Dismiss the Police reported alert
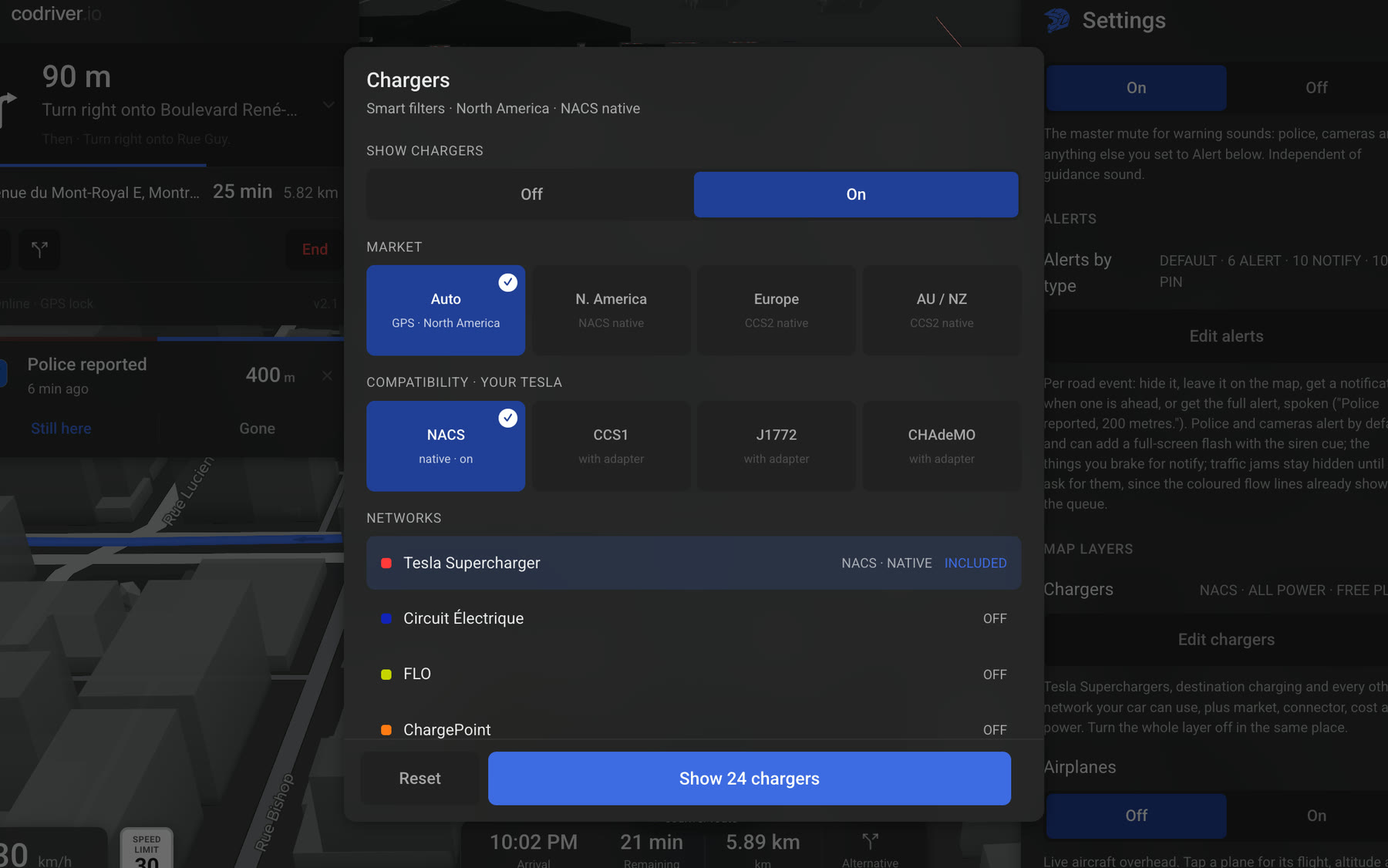1388x868 pixels. point(327,375)
